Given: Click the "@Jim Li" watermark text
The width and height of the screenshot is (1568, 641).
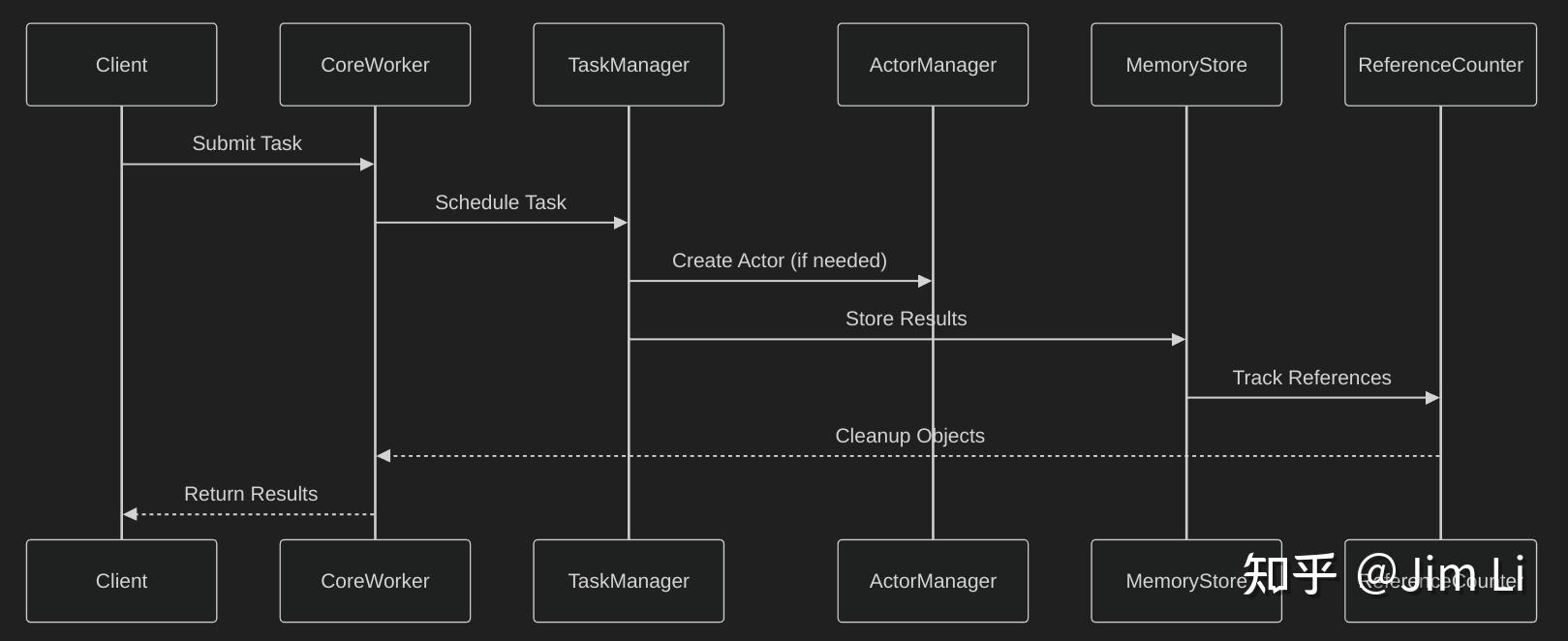Looking at the screenshot, I should (1440, 573).
